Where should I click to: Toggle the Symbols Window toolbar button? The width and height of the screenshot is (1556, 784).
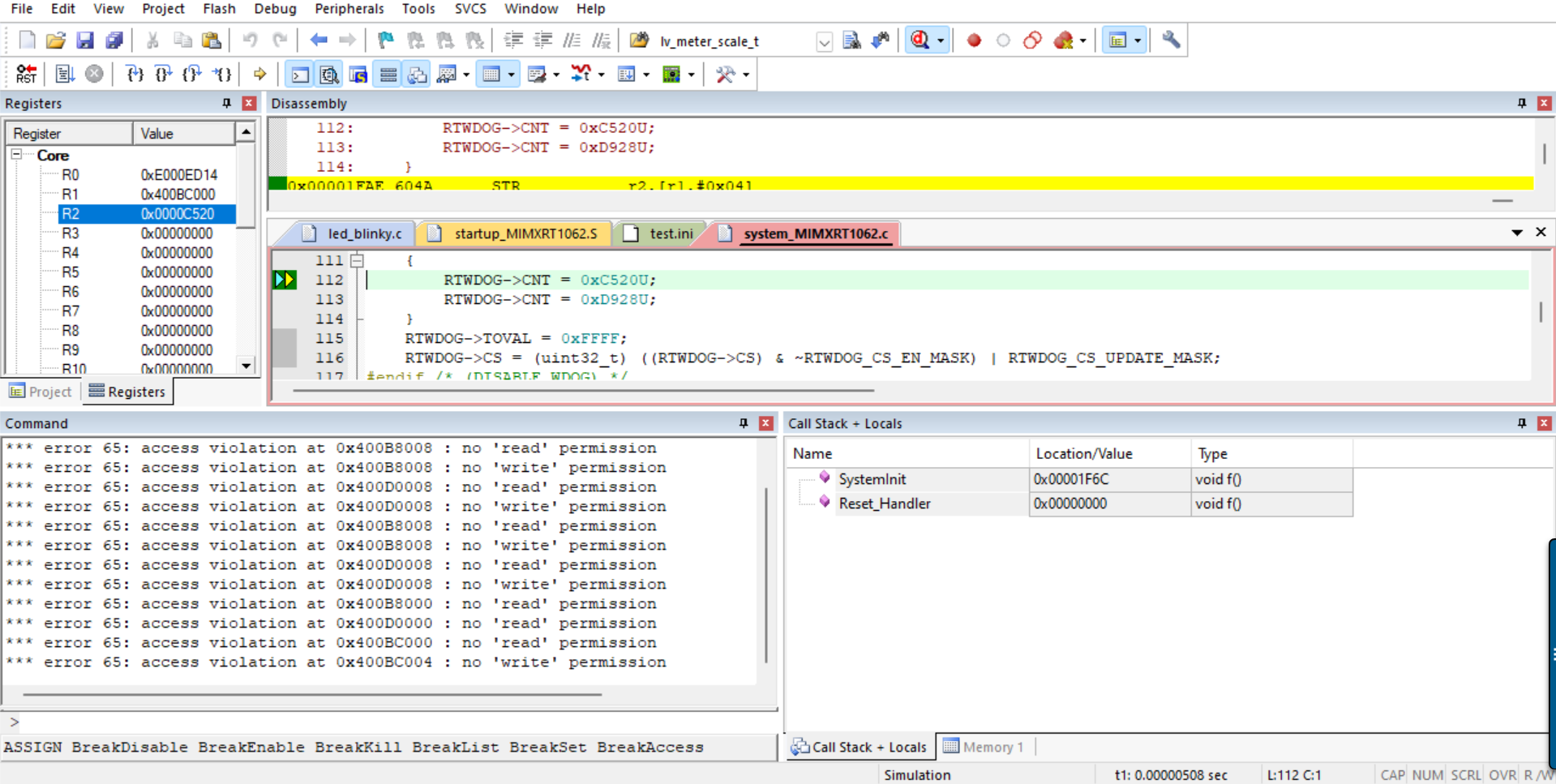tap(358, 75)
